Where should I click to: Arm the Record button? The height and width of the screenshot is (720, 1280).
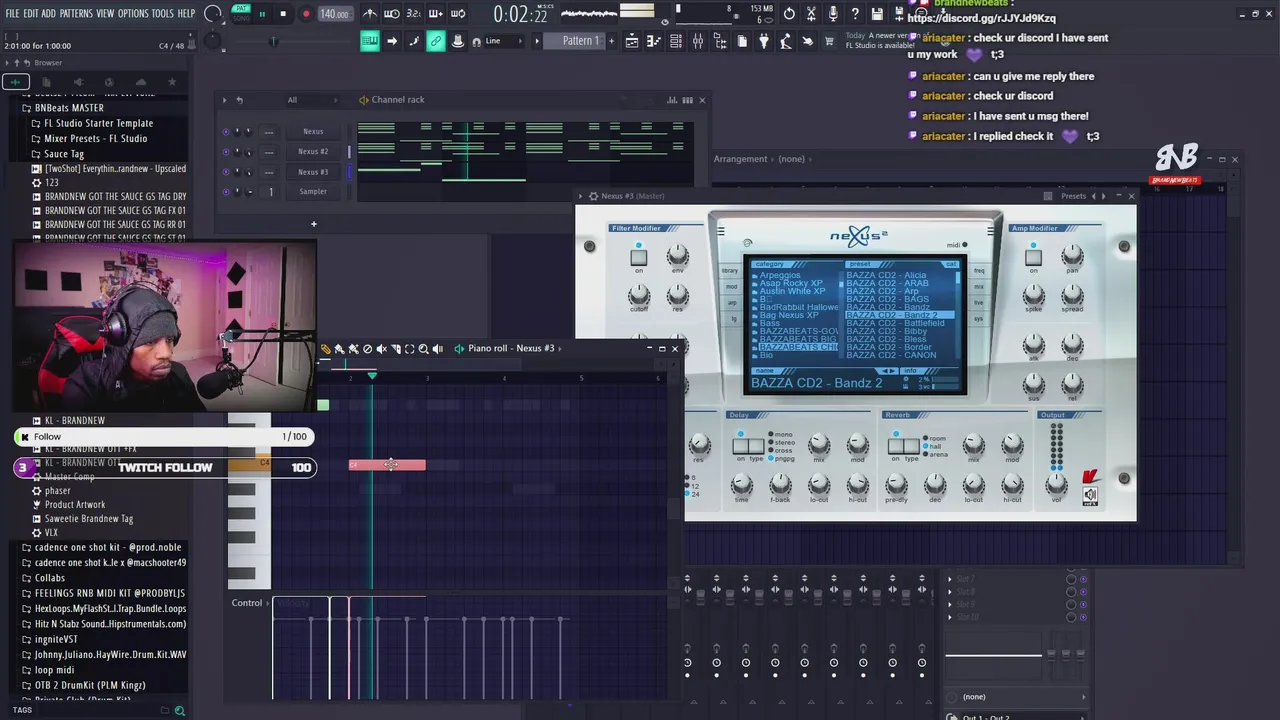pyautogui.click(x=306, y=14)
